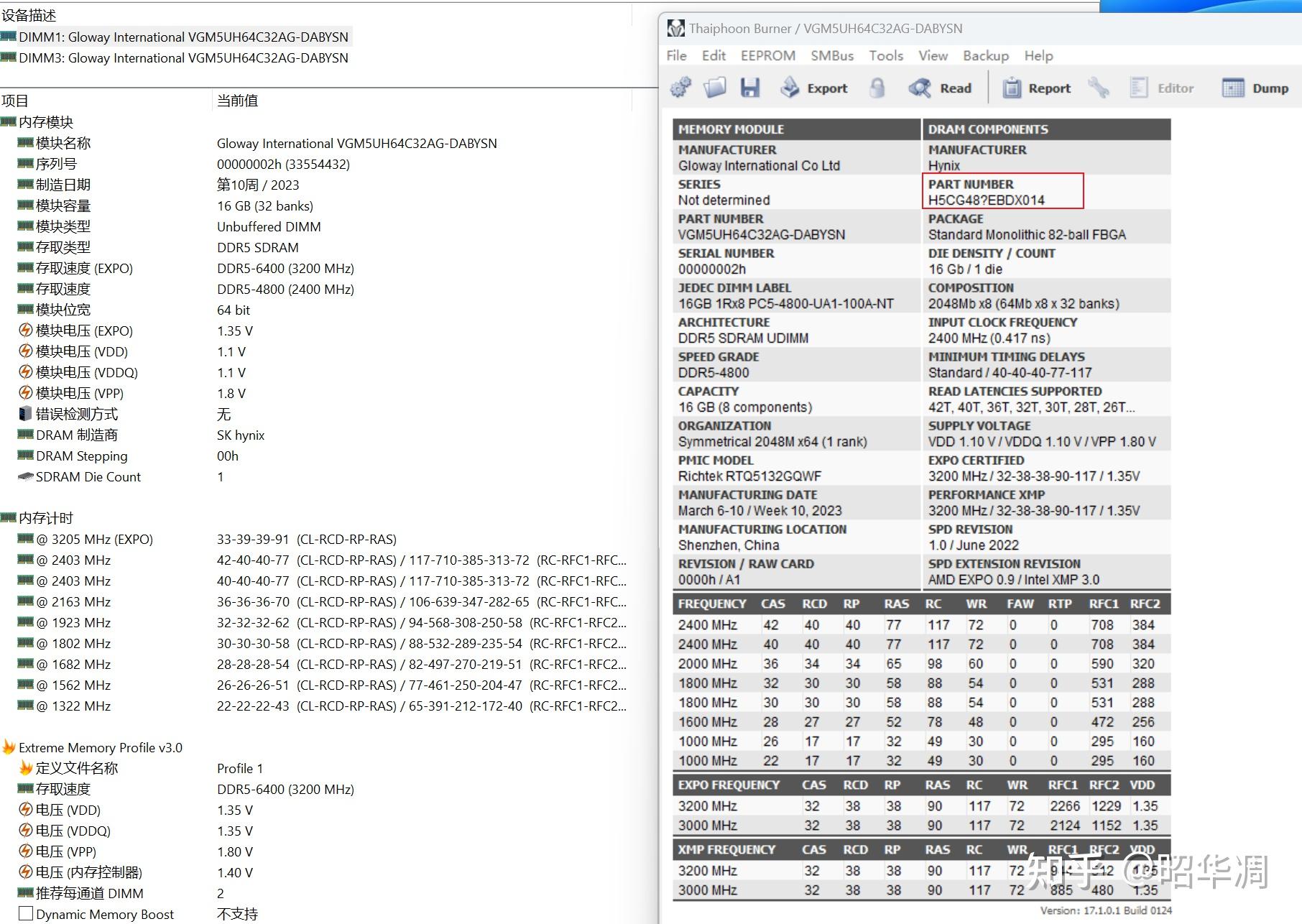1302x924 pixels.
Task: Click the open file folder icon
Action: 715,87
